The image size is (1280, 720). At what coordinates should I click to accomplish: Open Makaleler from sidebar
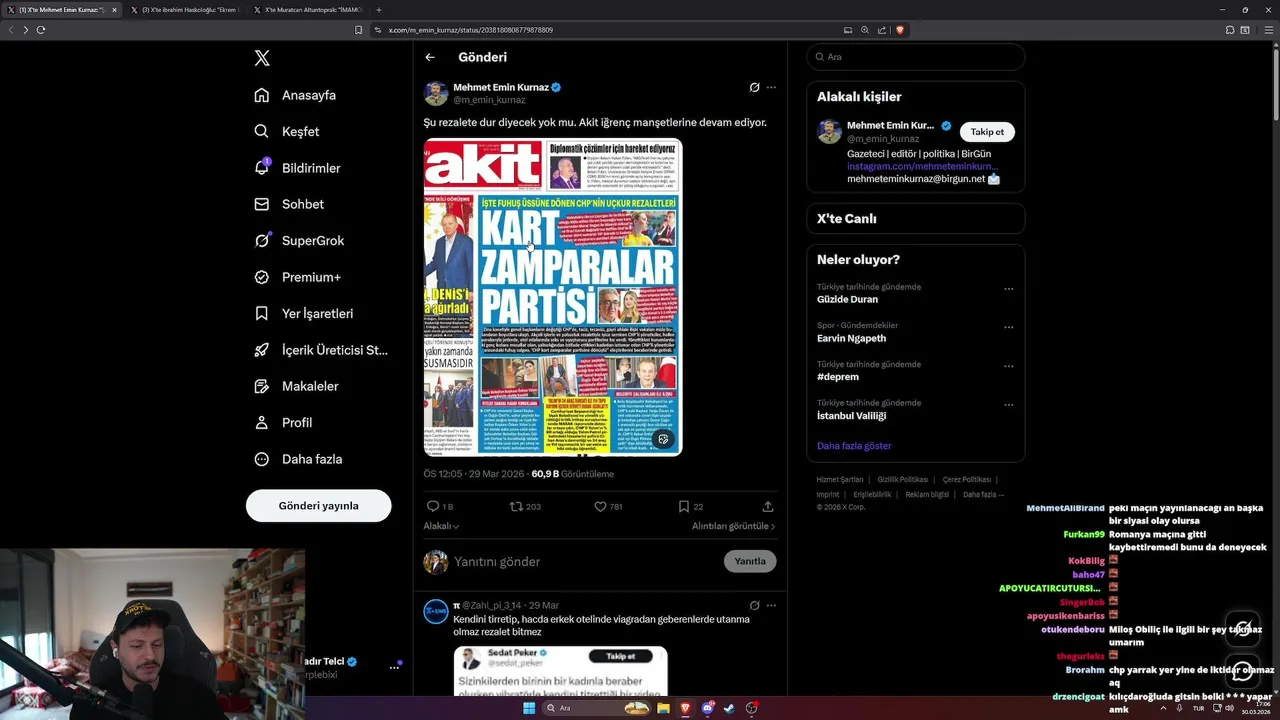[296, 386]
